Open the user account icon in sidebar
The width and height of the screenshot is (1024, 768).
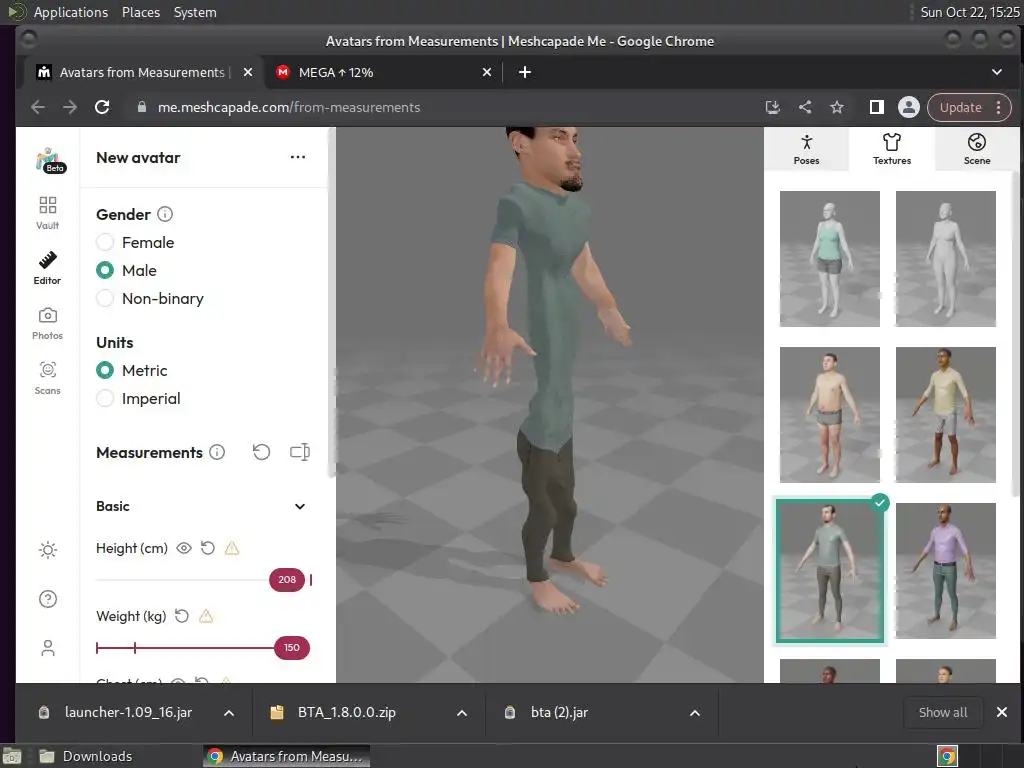(x=48, y=648)
